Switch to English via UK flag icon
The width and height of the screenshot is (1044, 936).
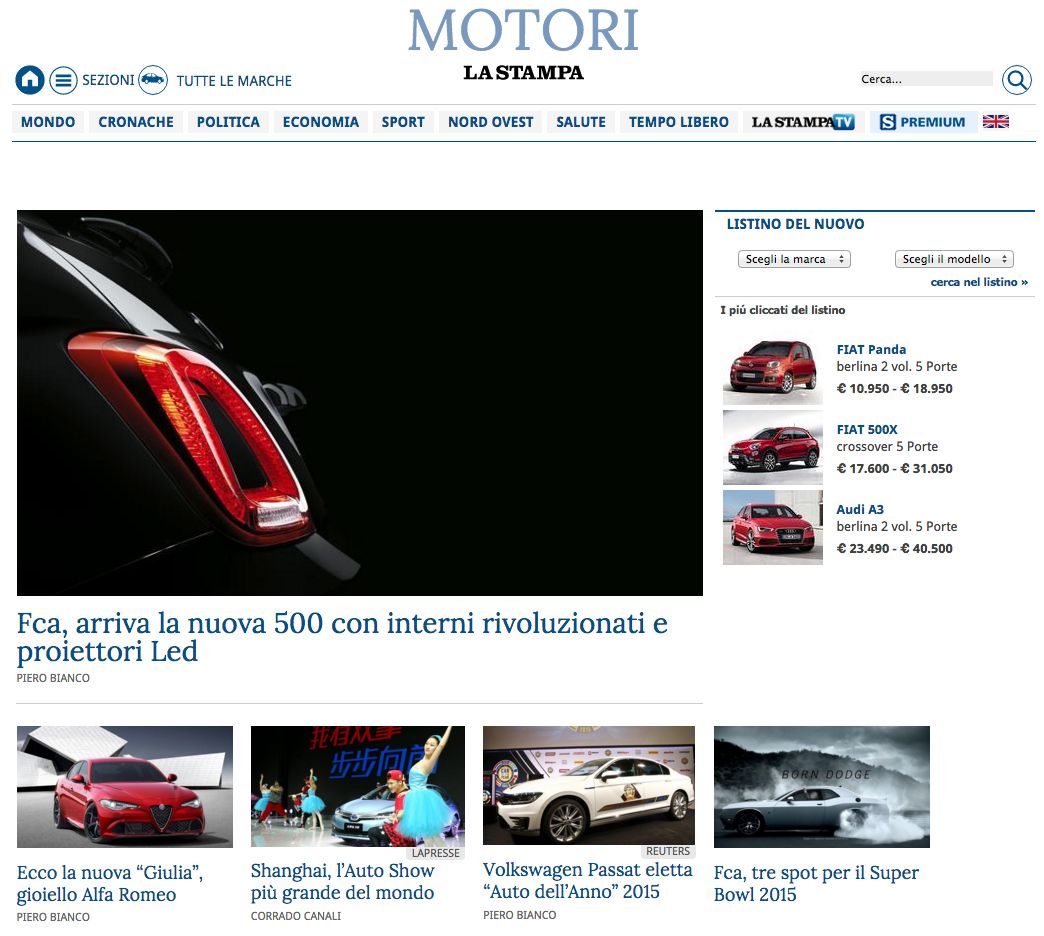click(x=995, y=122)
